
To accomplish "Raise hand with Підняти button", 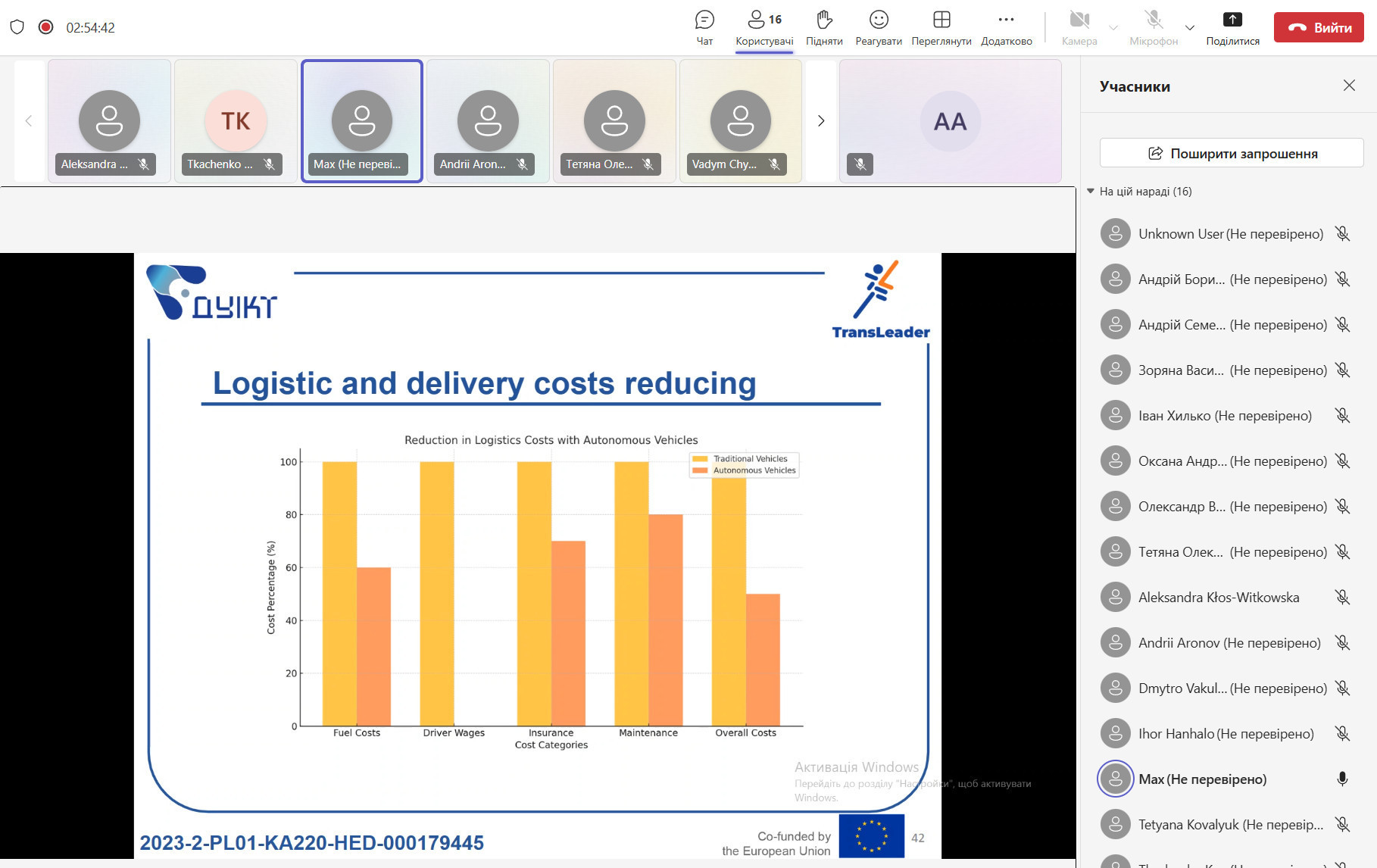I will (x=824, y=27).
